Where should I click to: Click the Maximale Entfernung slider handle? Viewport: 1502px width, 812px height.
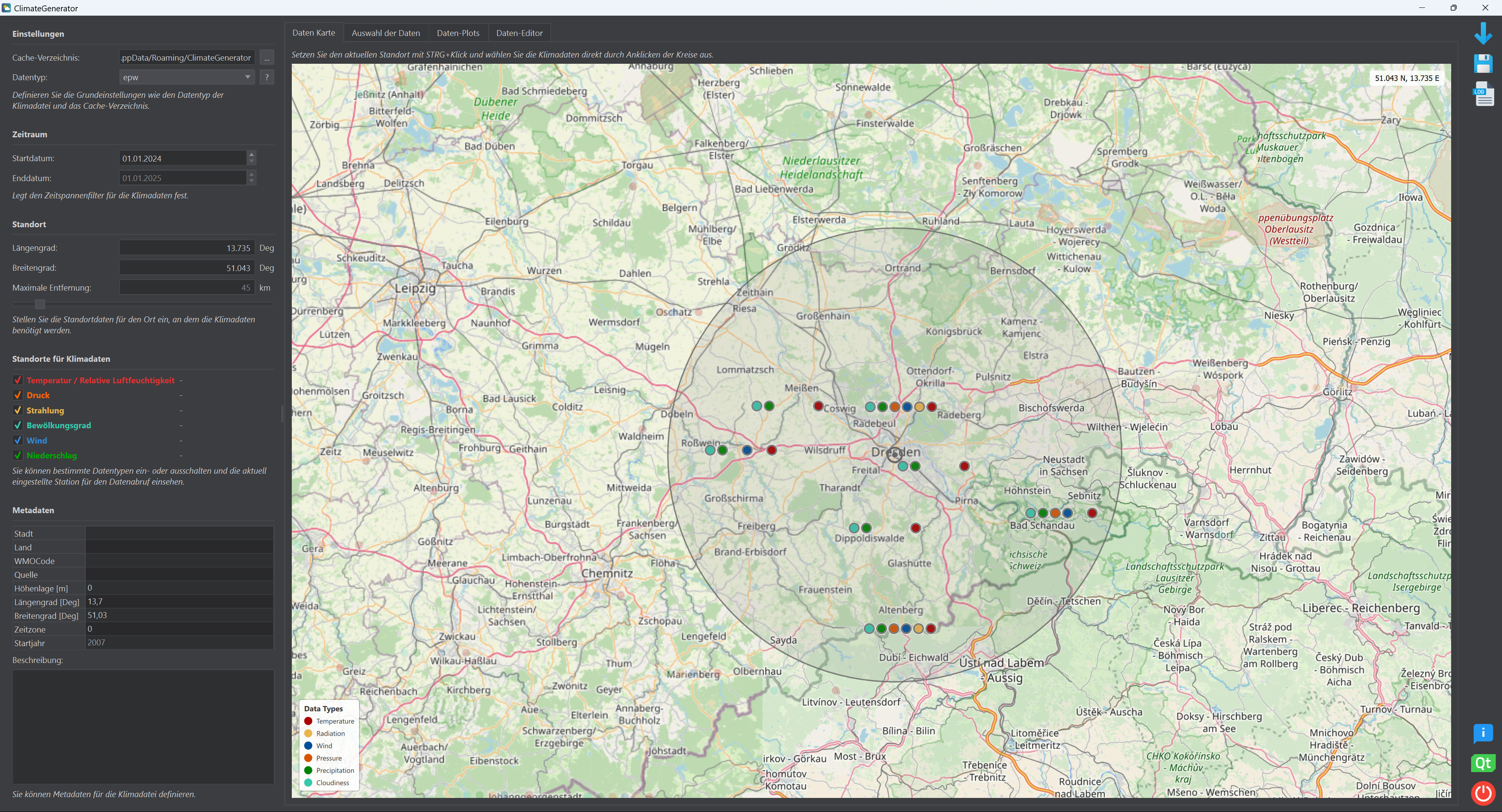[40, 304]
